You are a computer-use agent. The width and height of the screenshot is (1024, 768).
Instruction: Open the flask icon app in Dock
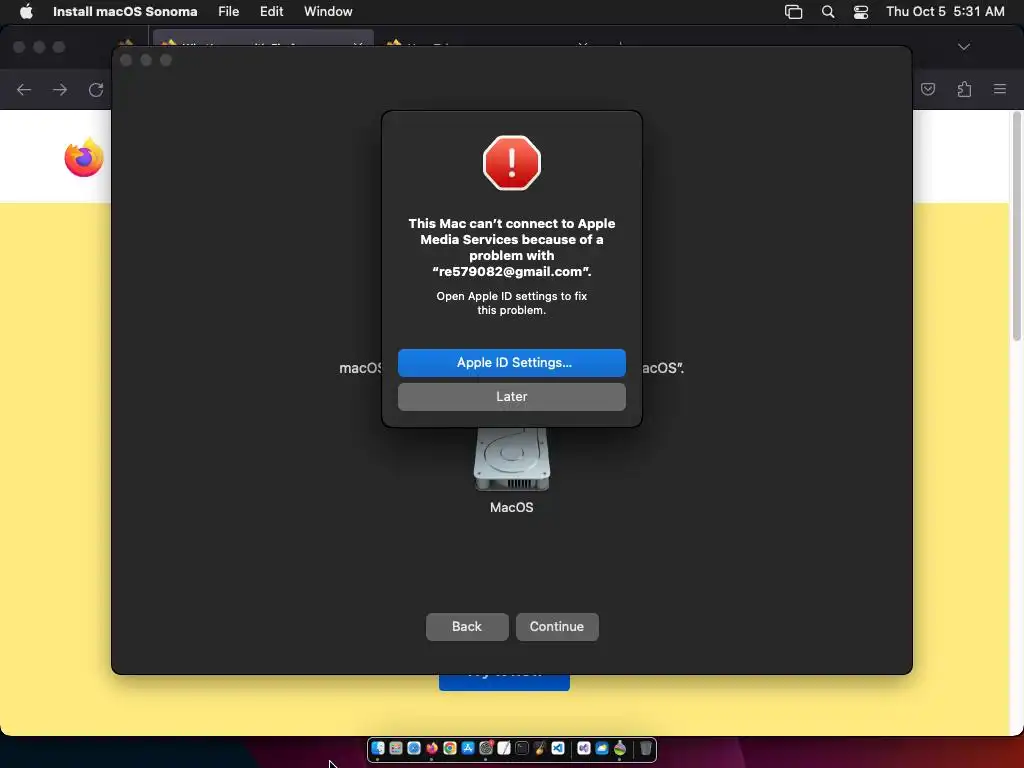coord(620,748)
